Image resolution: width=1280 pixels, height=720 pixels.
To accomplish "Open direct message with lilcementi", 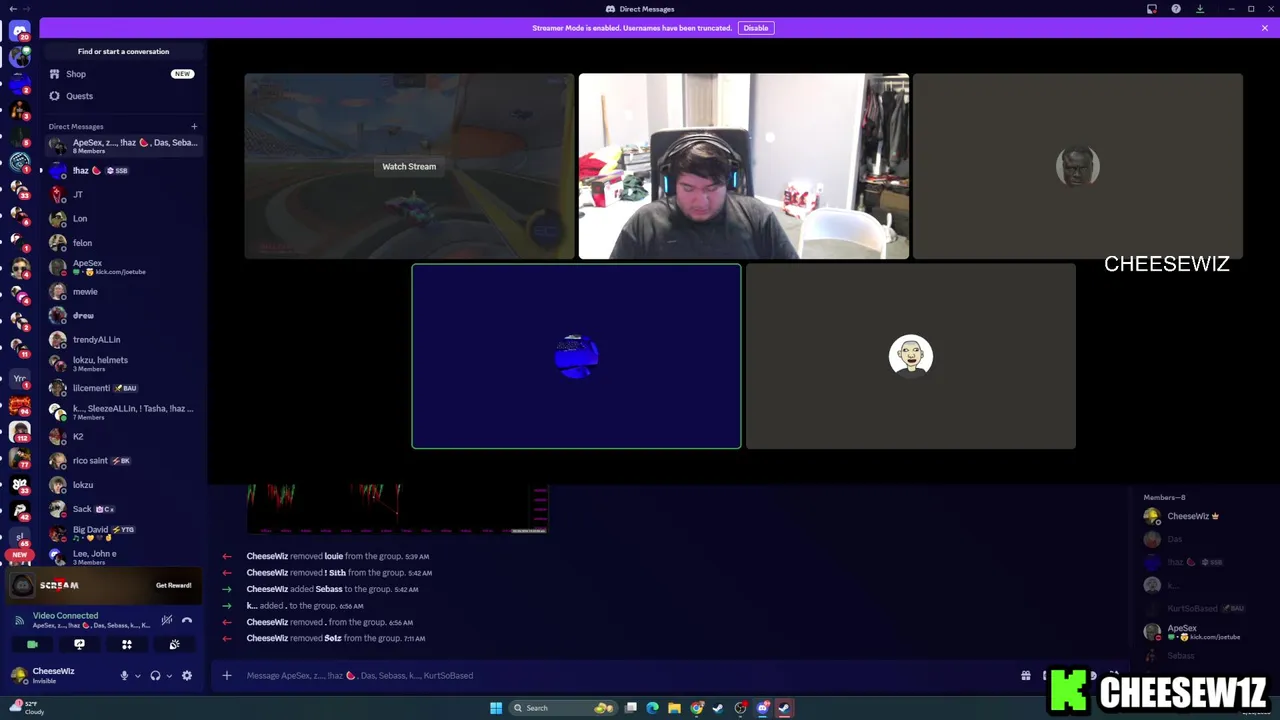I will pos(122,388).
